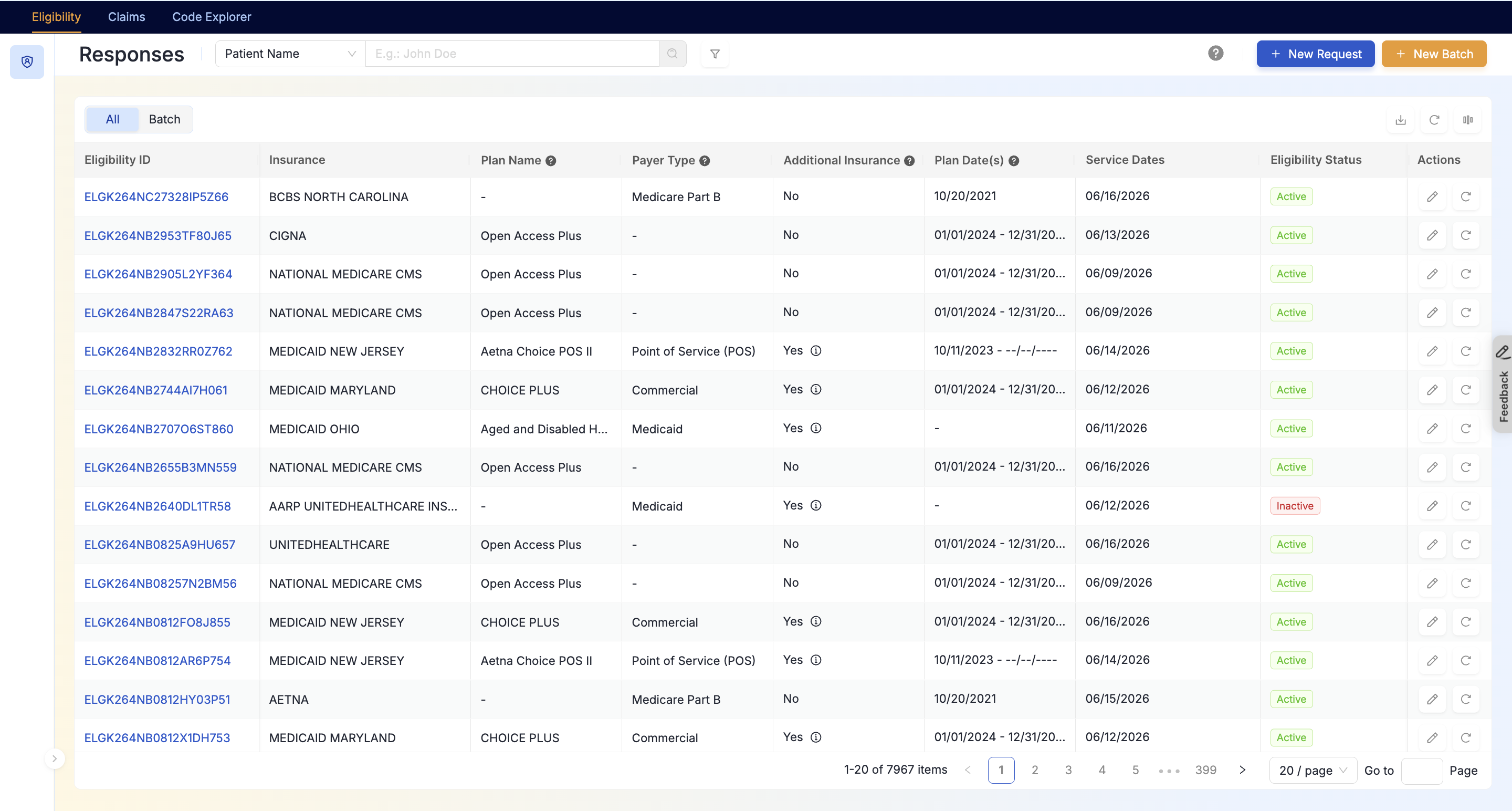Edit the ELGK264NB2832RR0Z762 row

pos(1432,351)
